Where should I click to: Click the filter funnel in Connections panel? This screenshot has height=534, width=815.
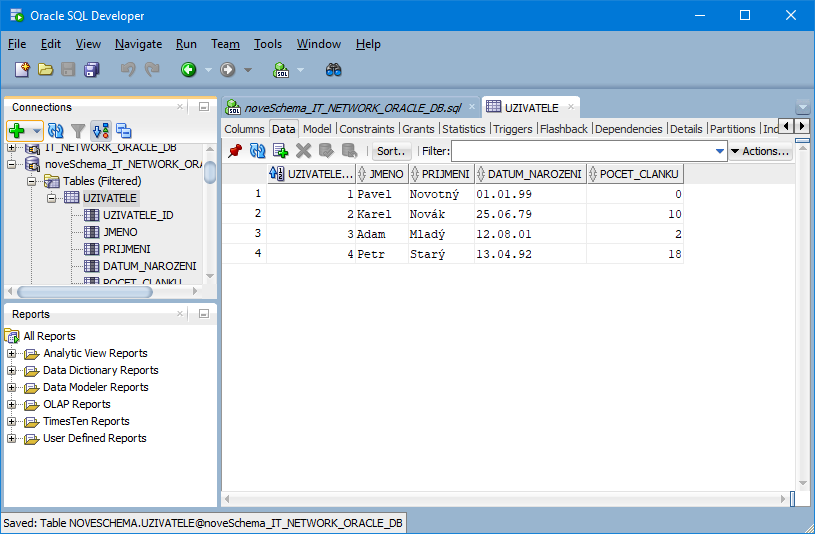78,131
